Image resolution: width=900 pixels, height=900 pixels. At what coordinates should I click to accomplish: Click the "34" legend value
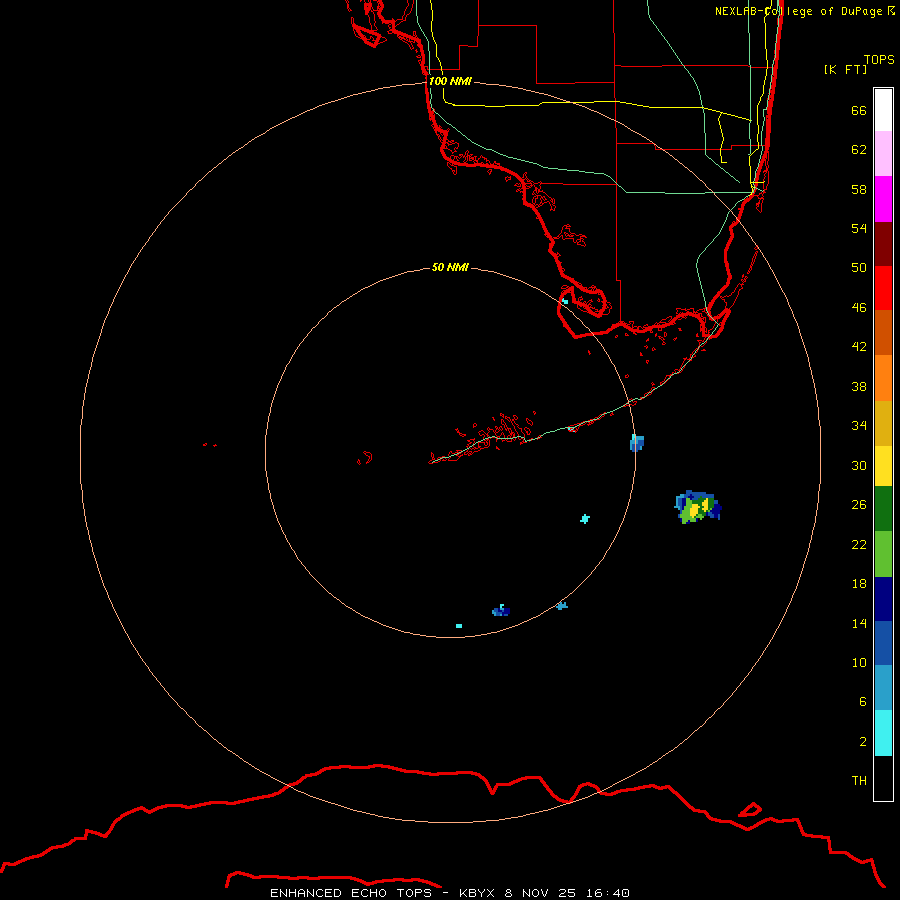coord(859,426)
